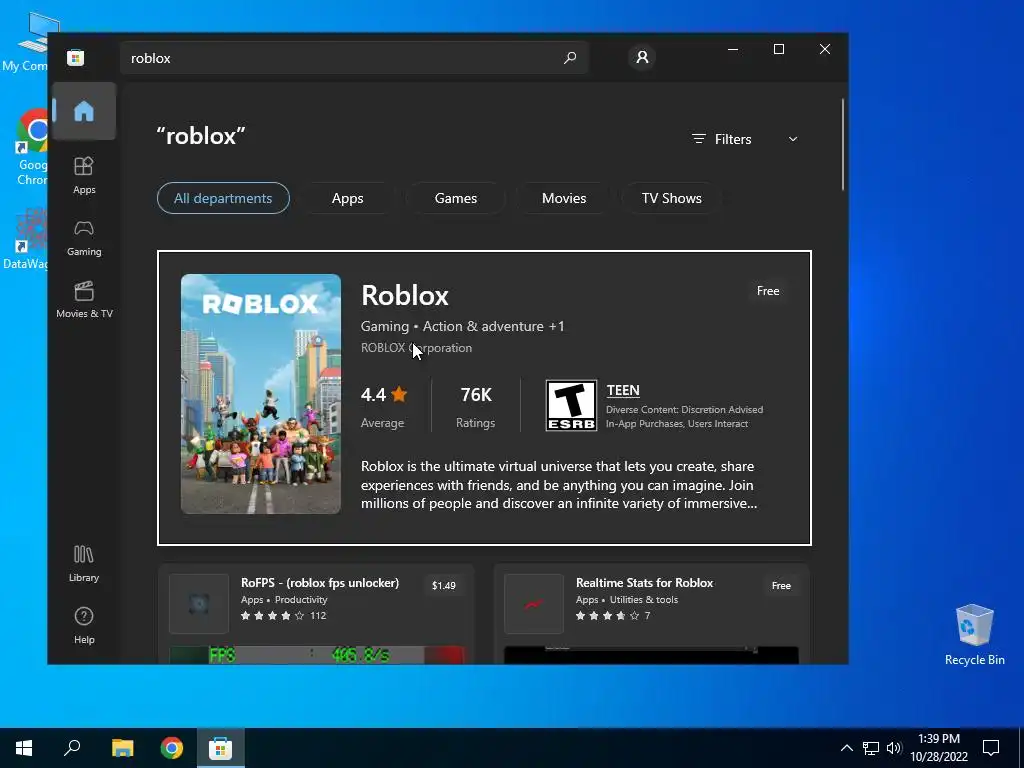This screenshot has width=1024, height=768.
Task: Click ROBLOX Corporation publisher text
Action: coord(416,348)
